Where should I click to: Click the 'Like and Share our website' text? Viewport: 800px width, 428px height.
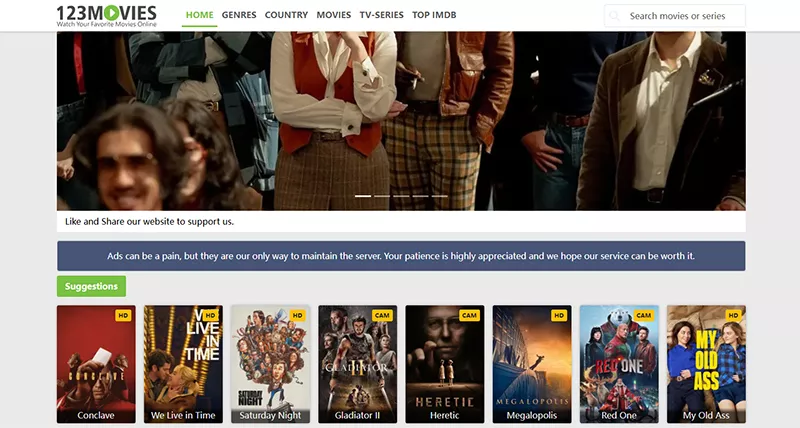[x=149, y=222]
